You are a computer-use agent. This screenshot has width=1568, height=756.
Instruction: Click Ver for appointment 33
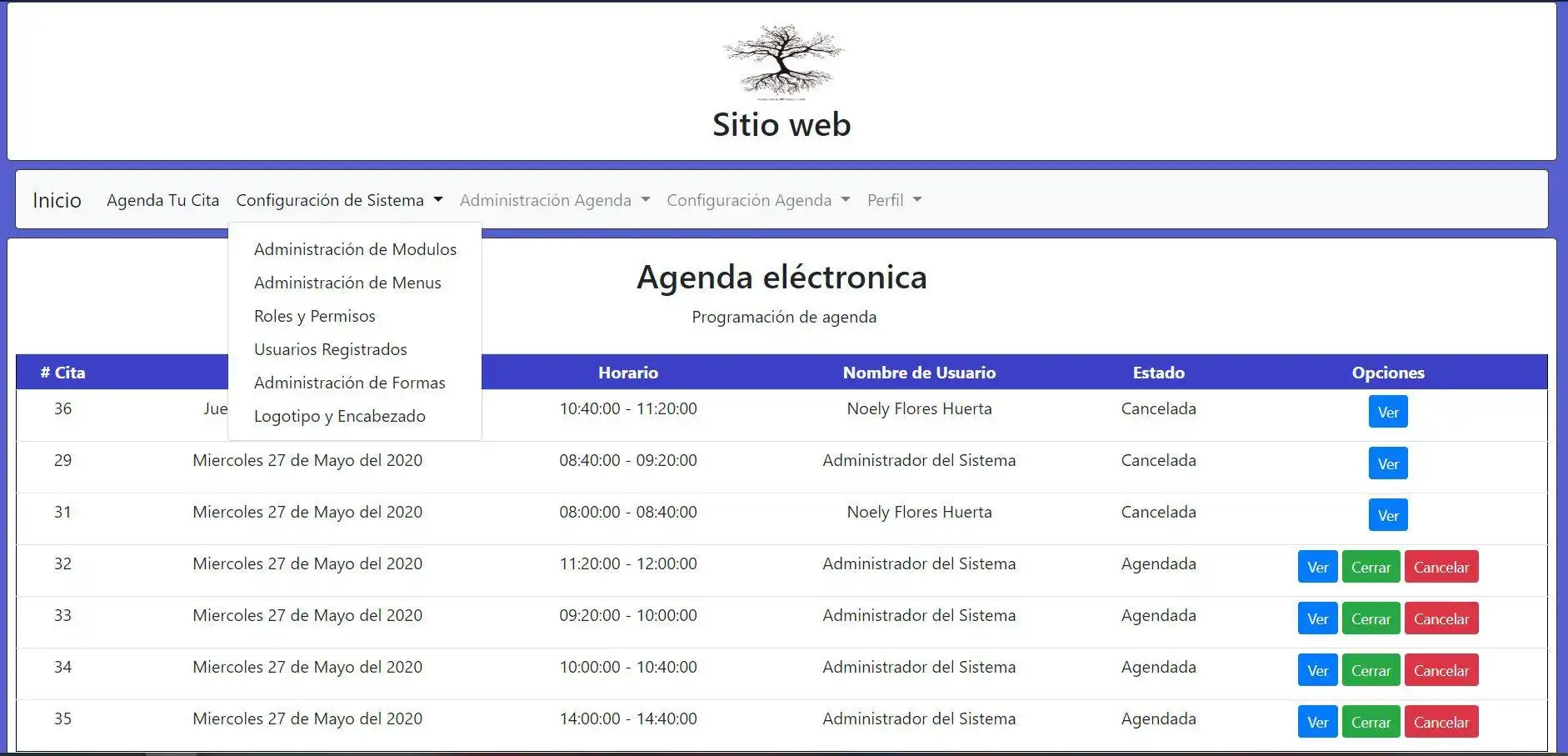[x=1317, y=618]
